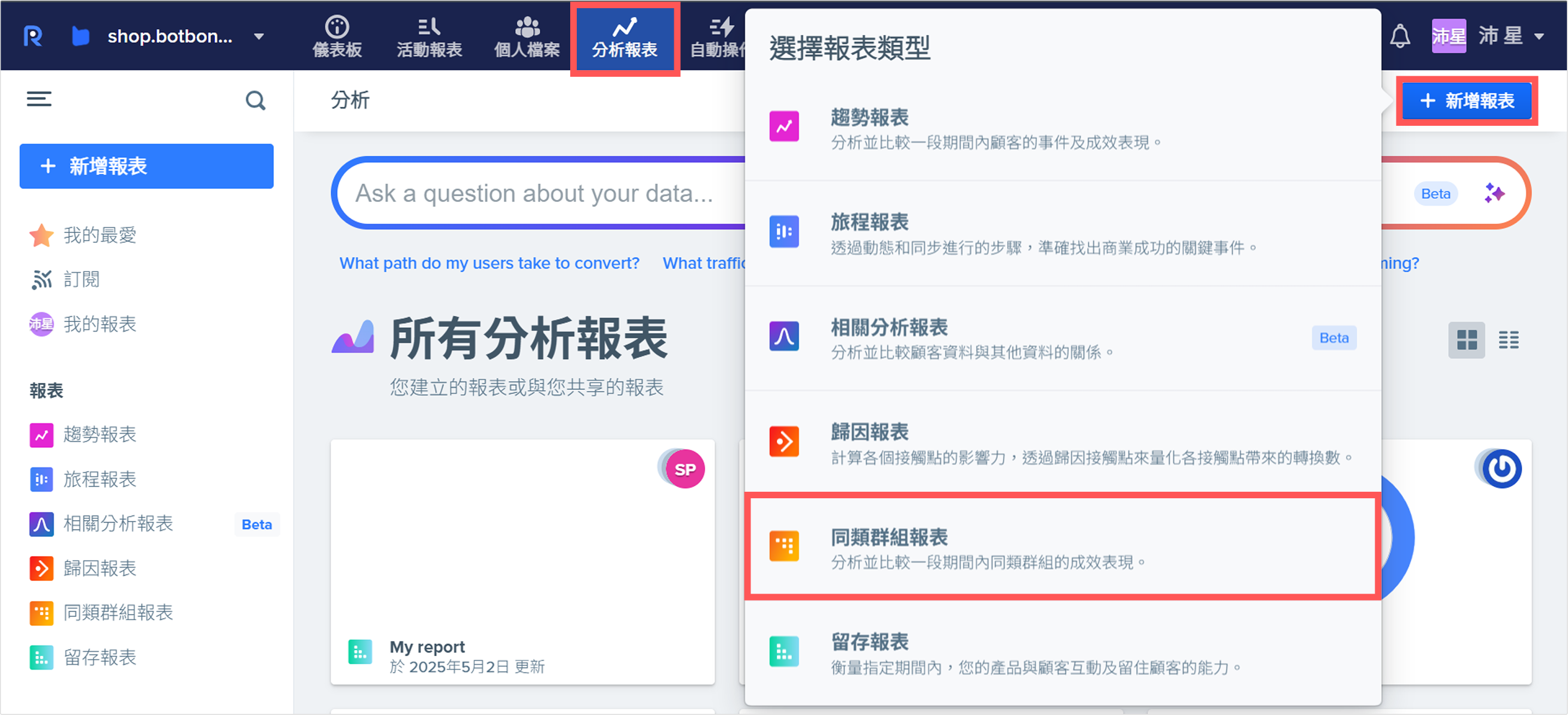Viewport: 1568px width, 715px height.
Task: Open the notifications bell
Action: pos(1400,36)
